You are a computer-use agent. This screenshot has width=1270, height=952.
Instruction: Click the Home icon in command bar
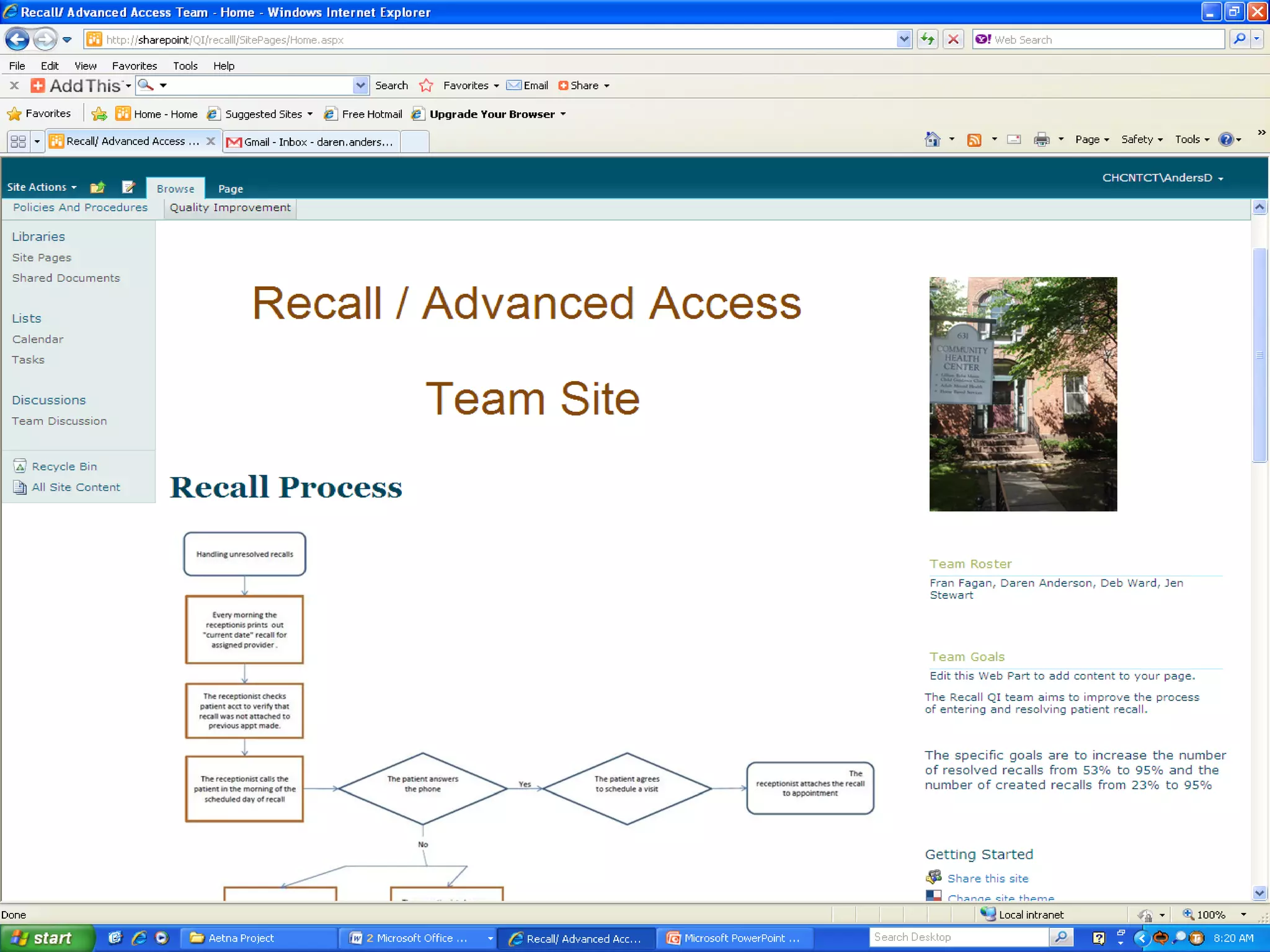tap(932, 140)
